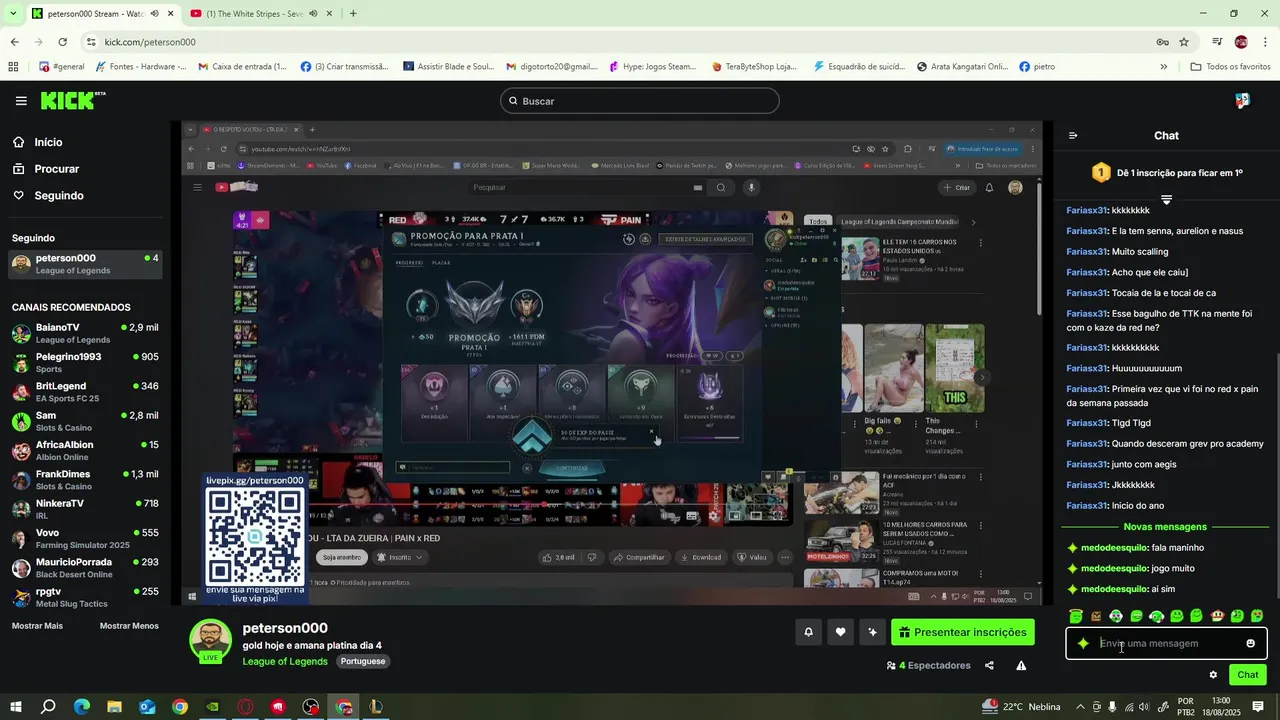This screenshot has width=1280, height=720.
Task: Open the followed channel peterson000
Action: click(x=85, y=264)
